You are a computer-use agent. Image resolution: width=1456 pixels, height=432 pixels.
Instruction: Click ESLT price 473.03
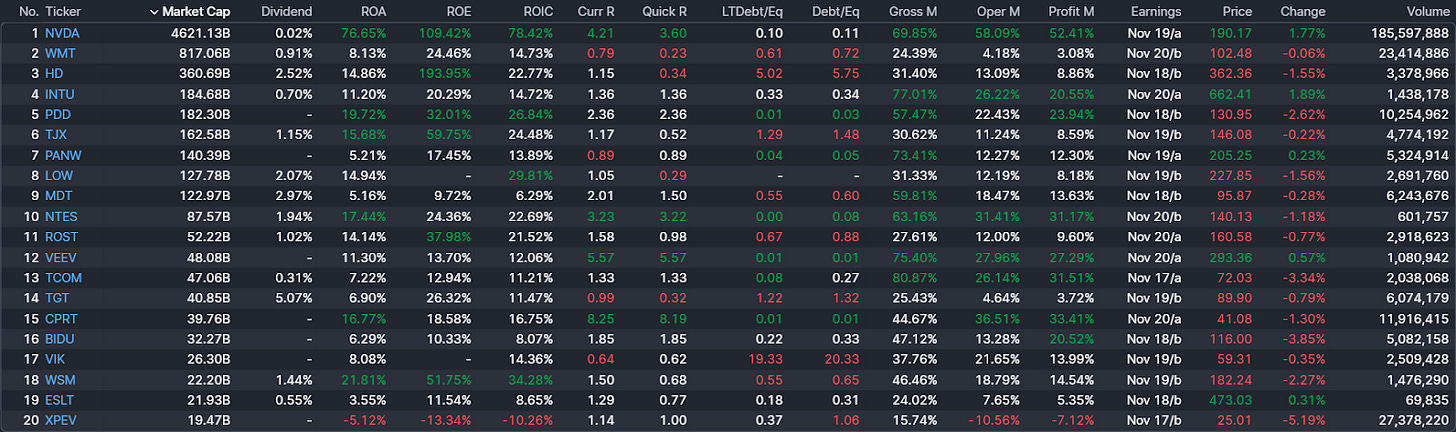(1231, 400)
